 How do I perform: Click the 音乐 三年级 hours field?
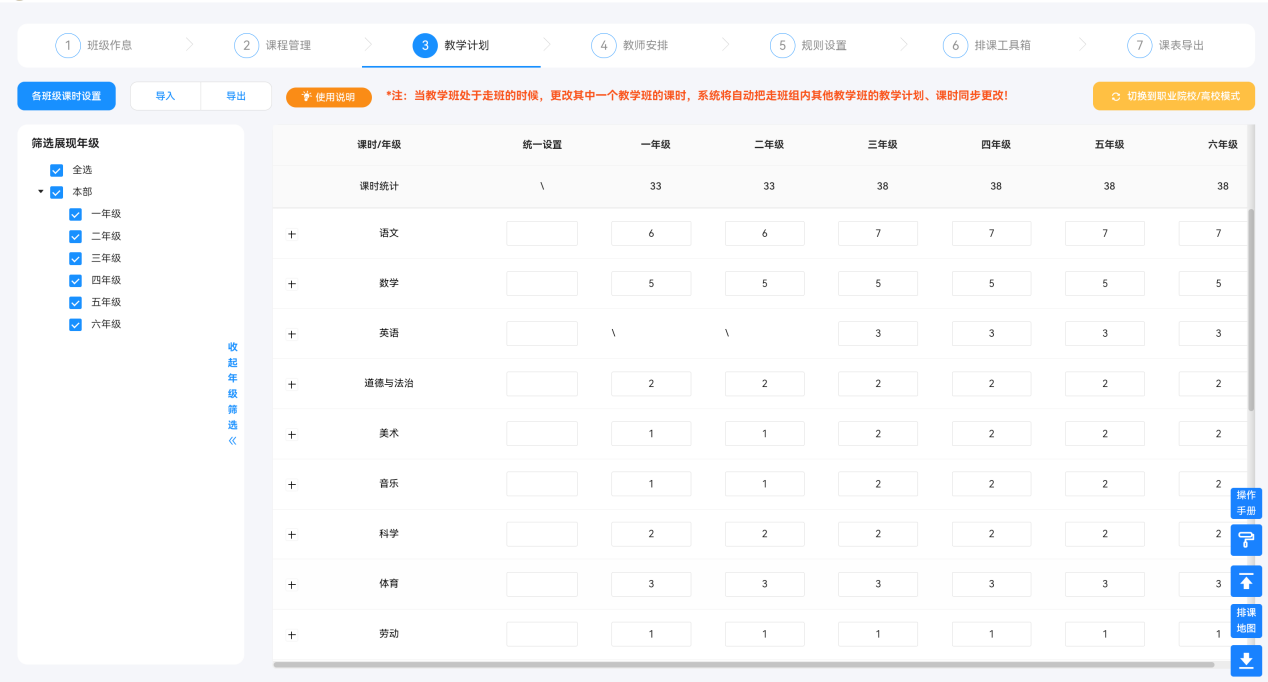click(x=878, y=483)
